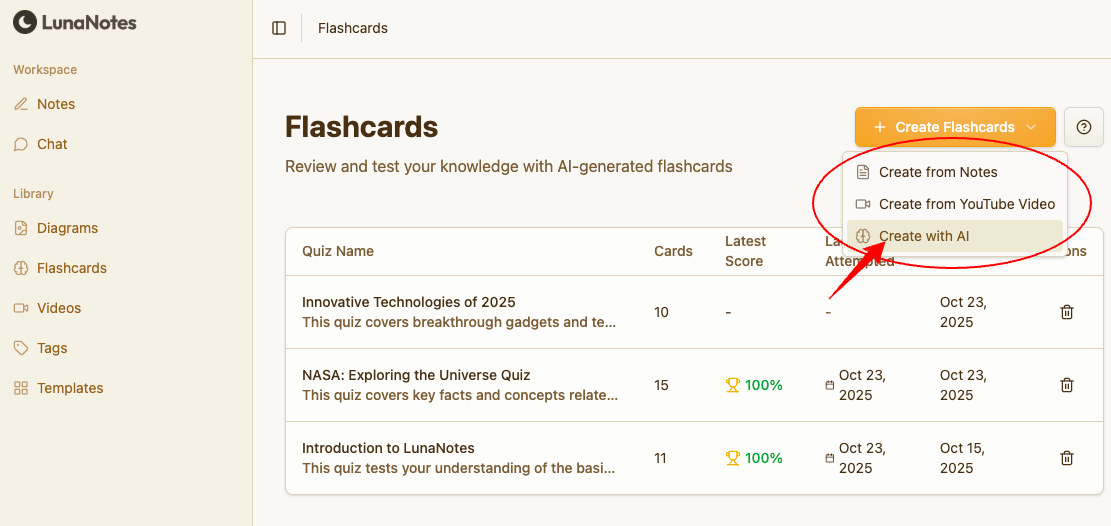The image size is (1111, 526).
Task: Delete the Innovative Technologies of 2025 quiz
Action: 1067,312
